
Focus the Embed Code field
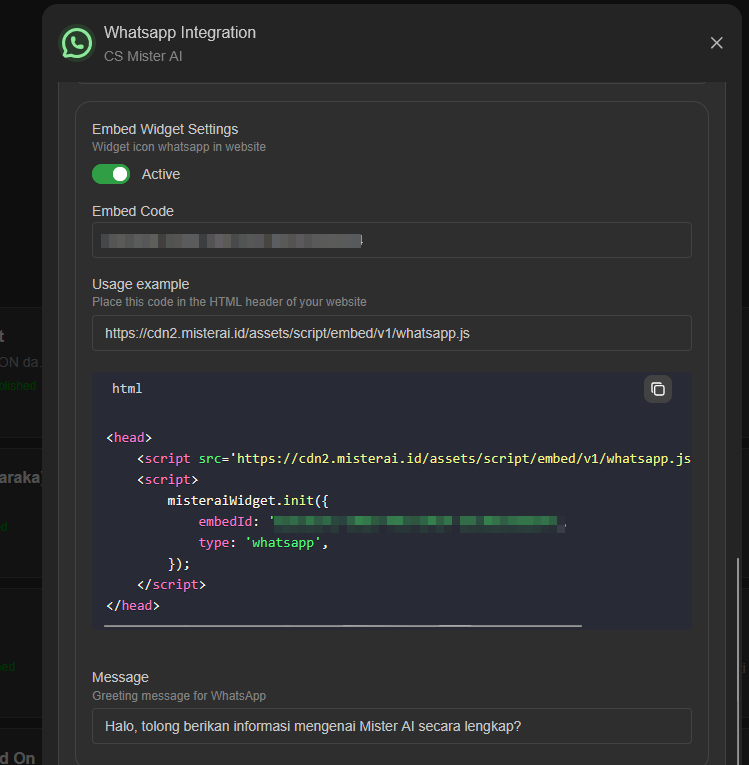pos(391,240)
